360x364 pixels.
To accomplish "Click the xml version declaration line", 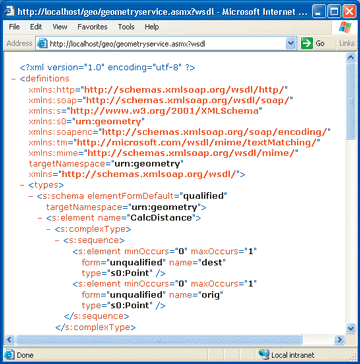I will point(107,67).
